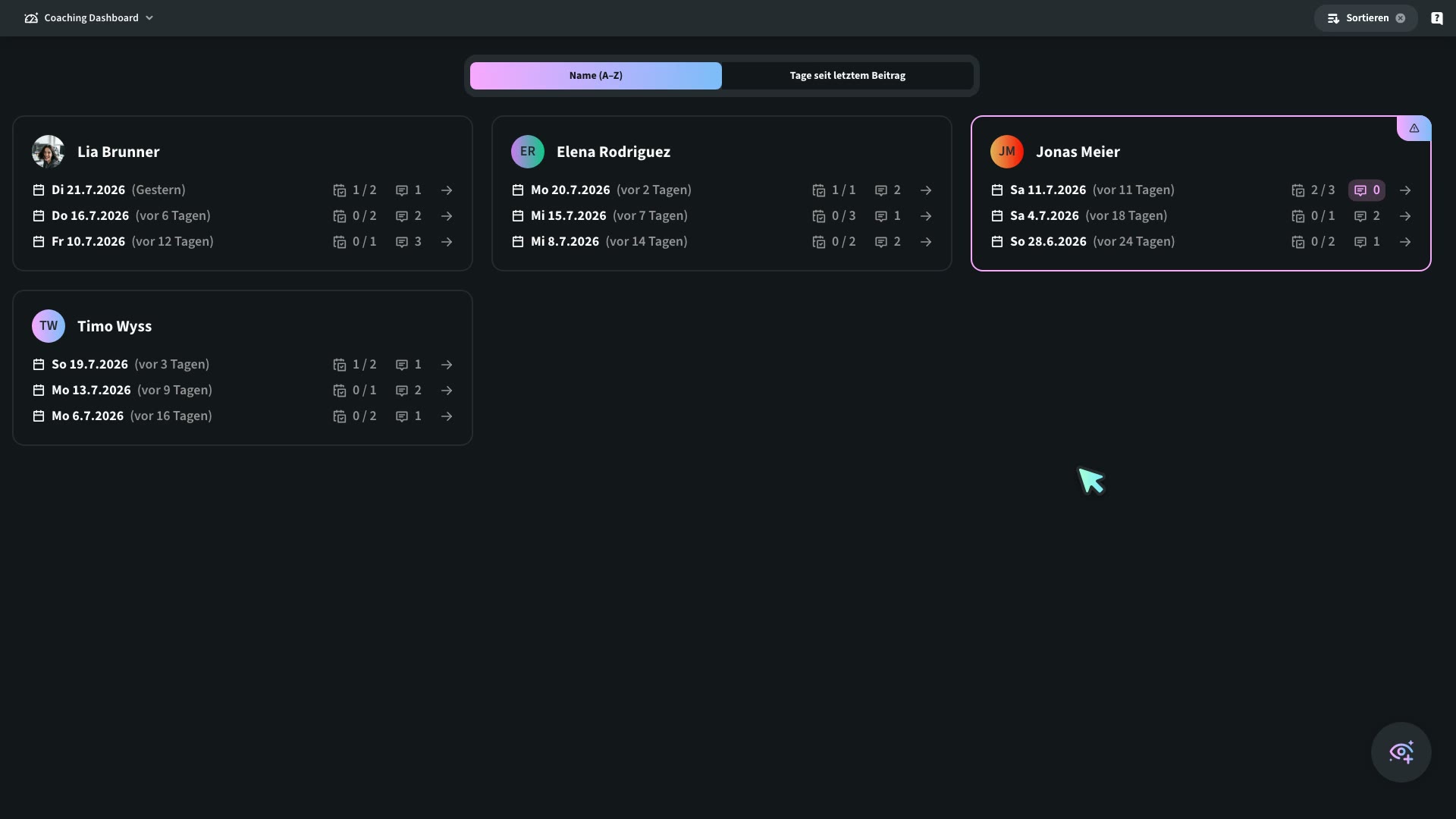Click comments icon on Lia's Di 21.7.2026 row
1456x819 pixels.
[x=402, y=190]
